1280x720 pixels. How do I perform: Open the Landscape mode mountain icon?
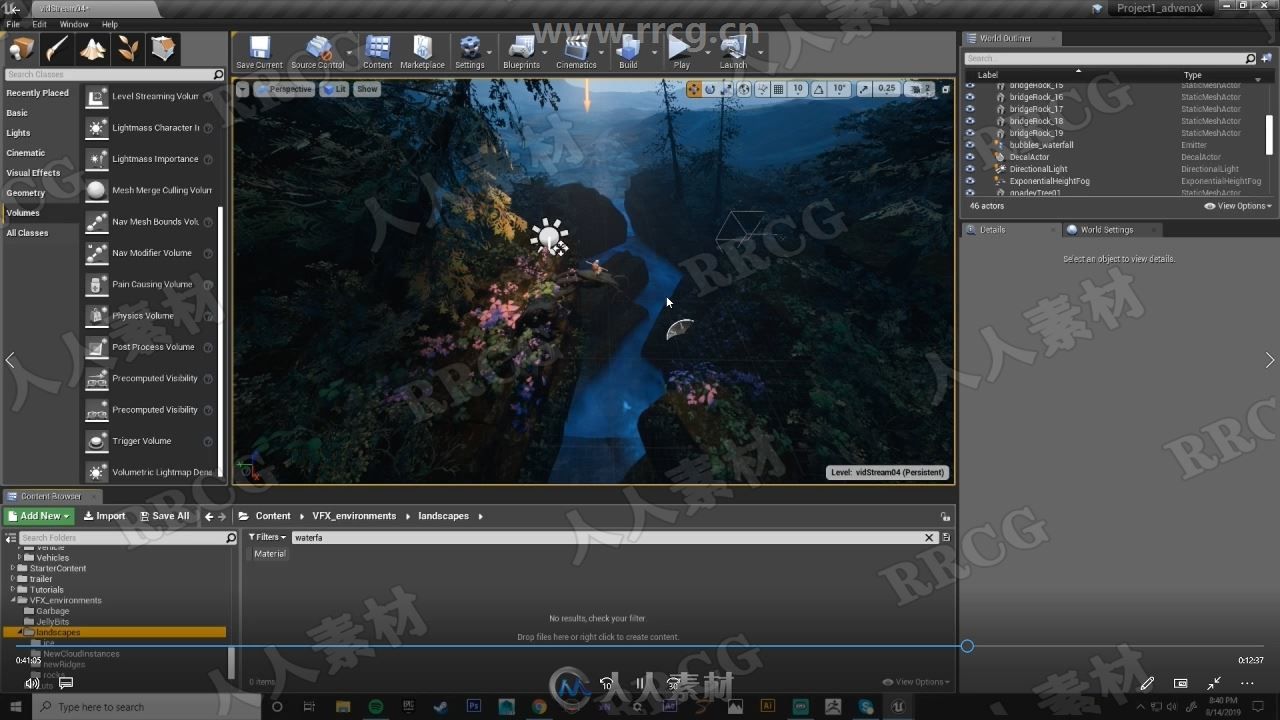[x=93, y=49]
